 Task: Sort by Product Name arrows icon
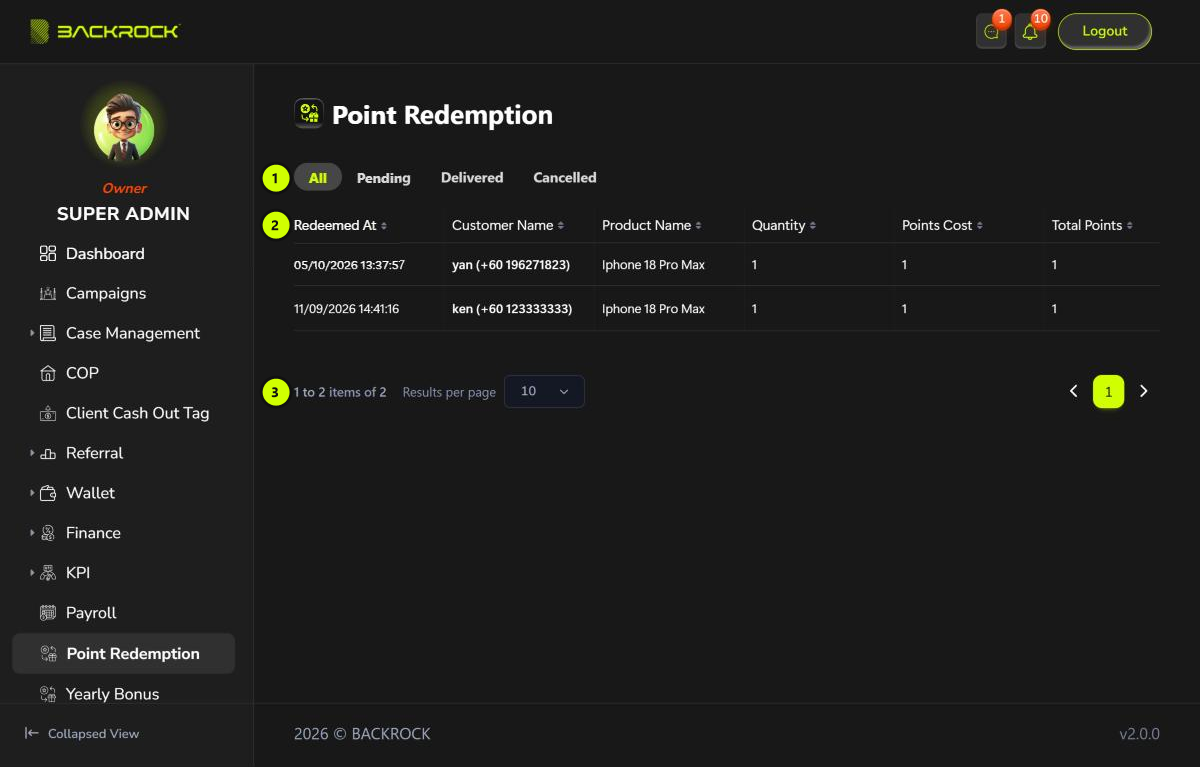point(699,226)
